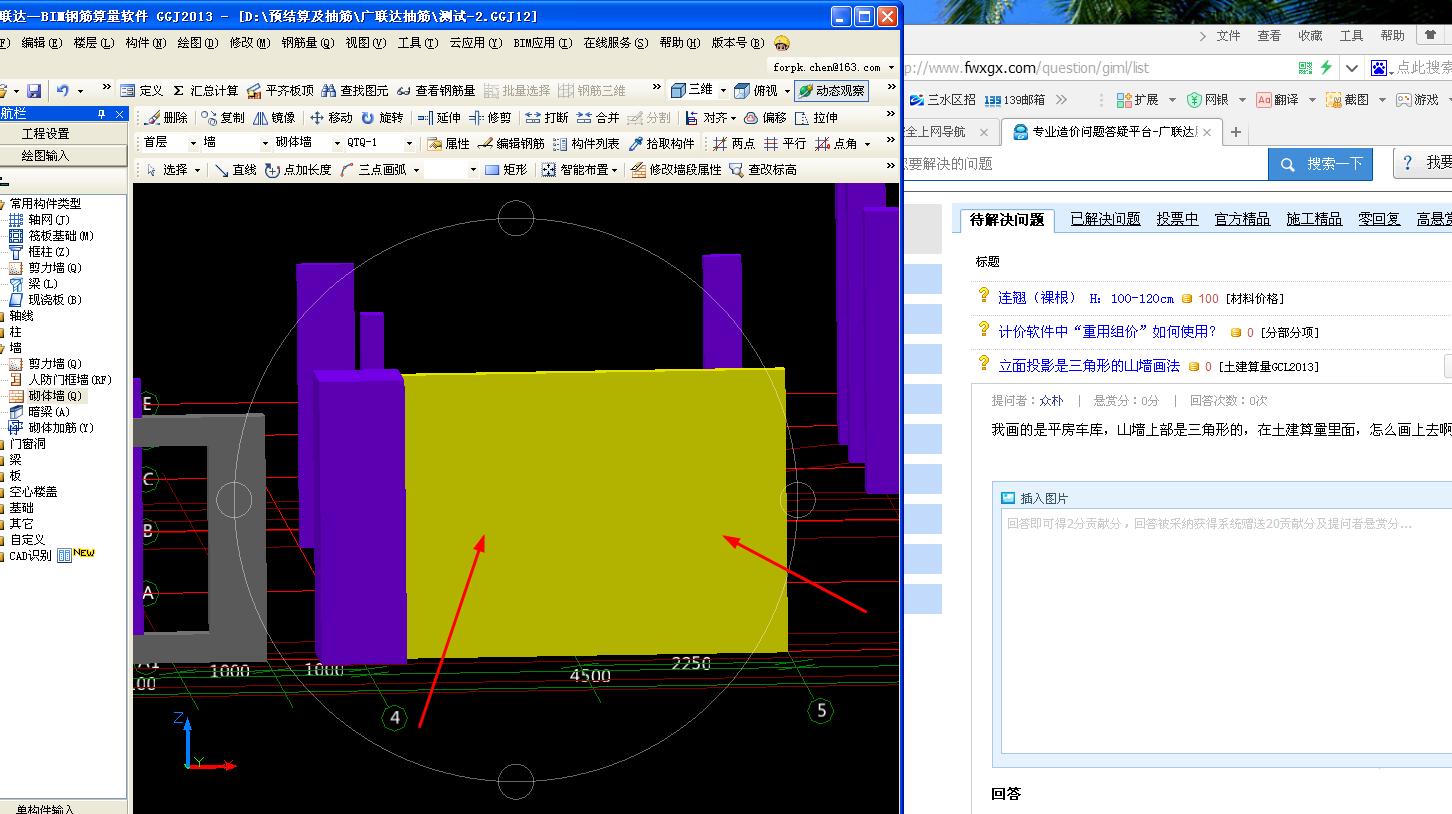
Task: Open 云应用(Y) menu
Action: point(476,43)
